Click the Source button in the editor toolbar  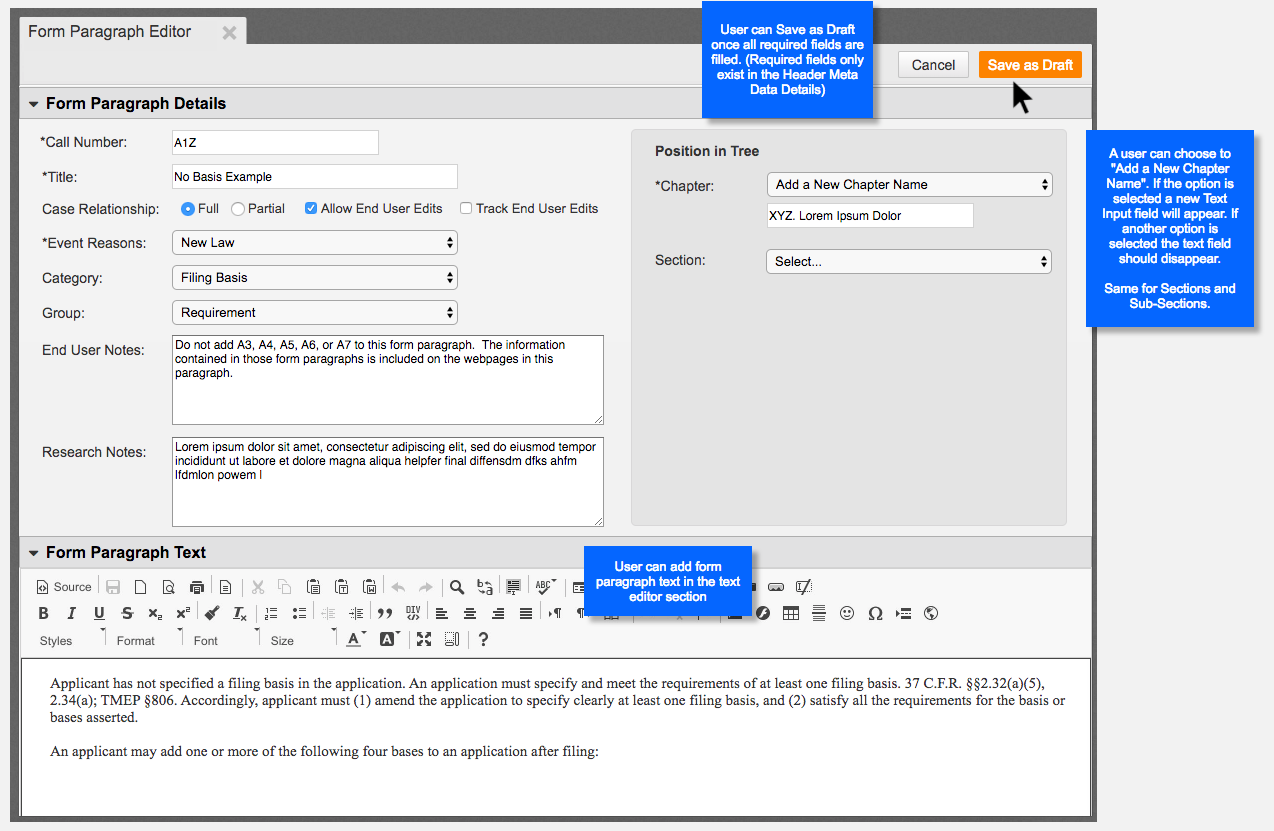pos(64,587)
